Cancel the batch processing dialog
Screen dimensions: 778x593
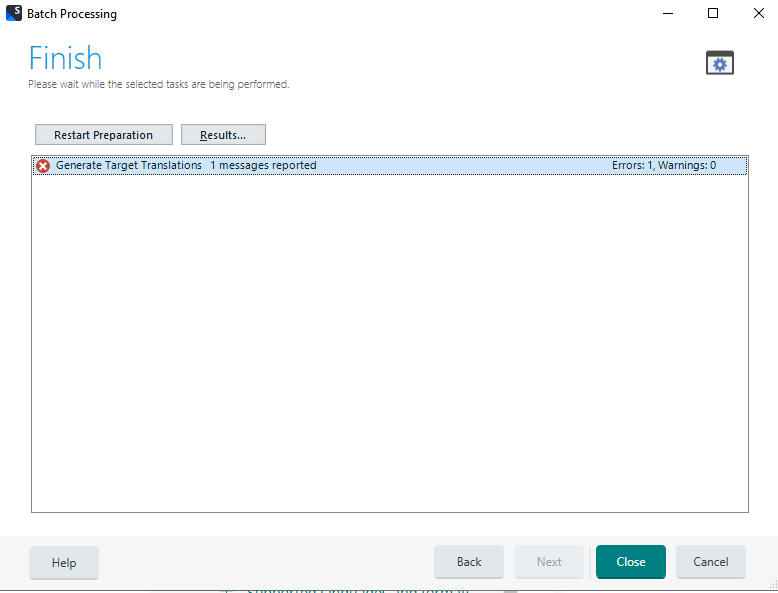(711, 562)
